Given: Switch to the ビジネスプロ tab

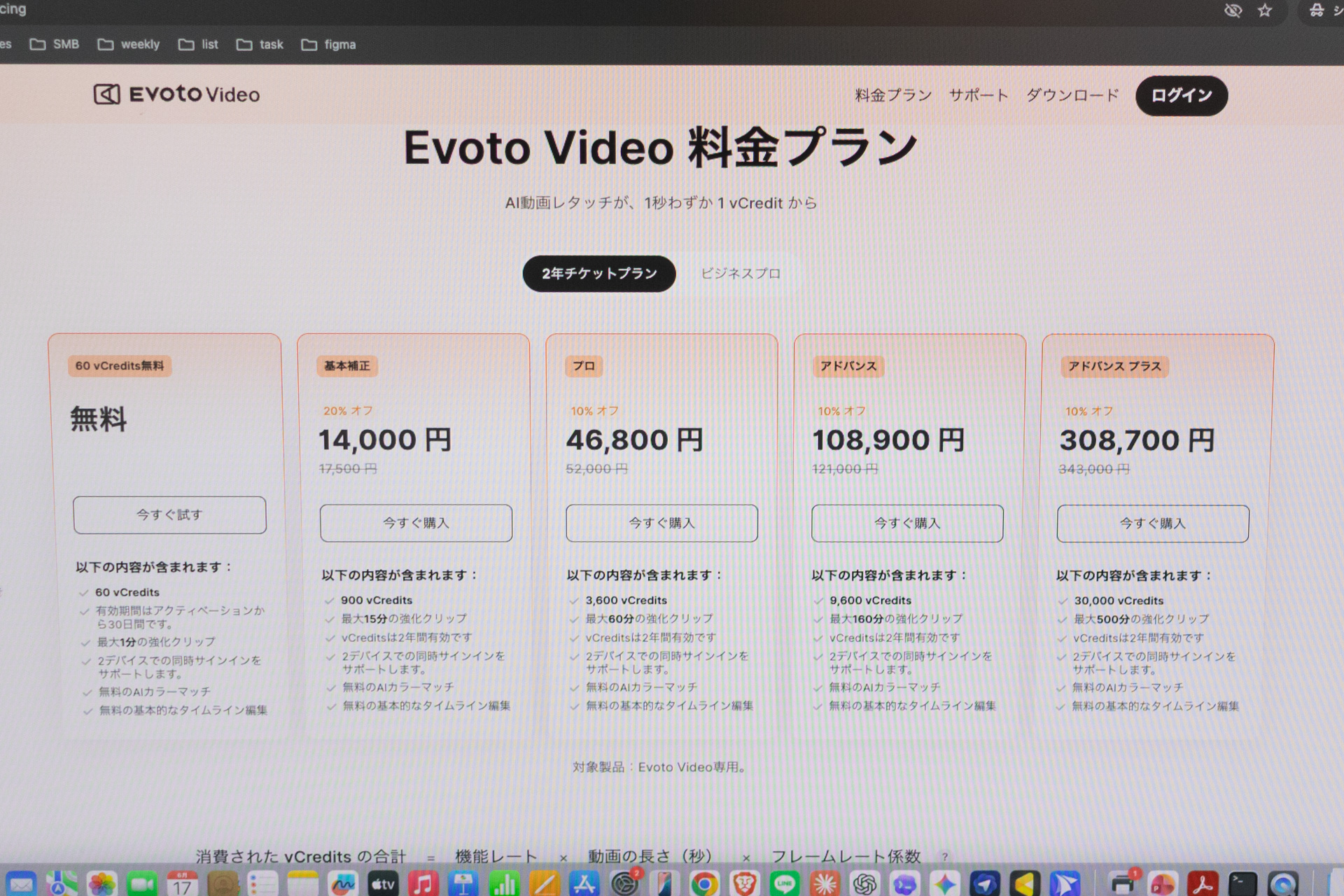Looking at the screenshot, I should [741, 274].
